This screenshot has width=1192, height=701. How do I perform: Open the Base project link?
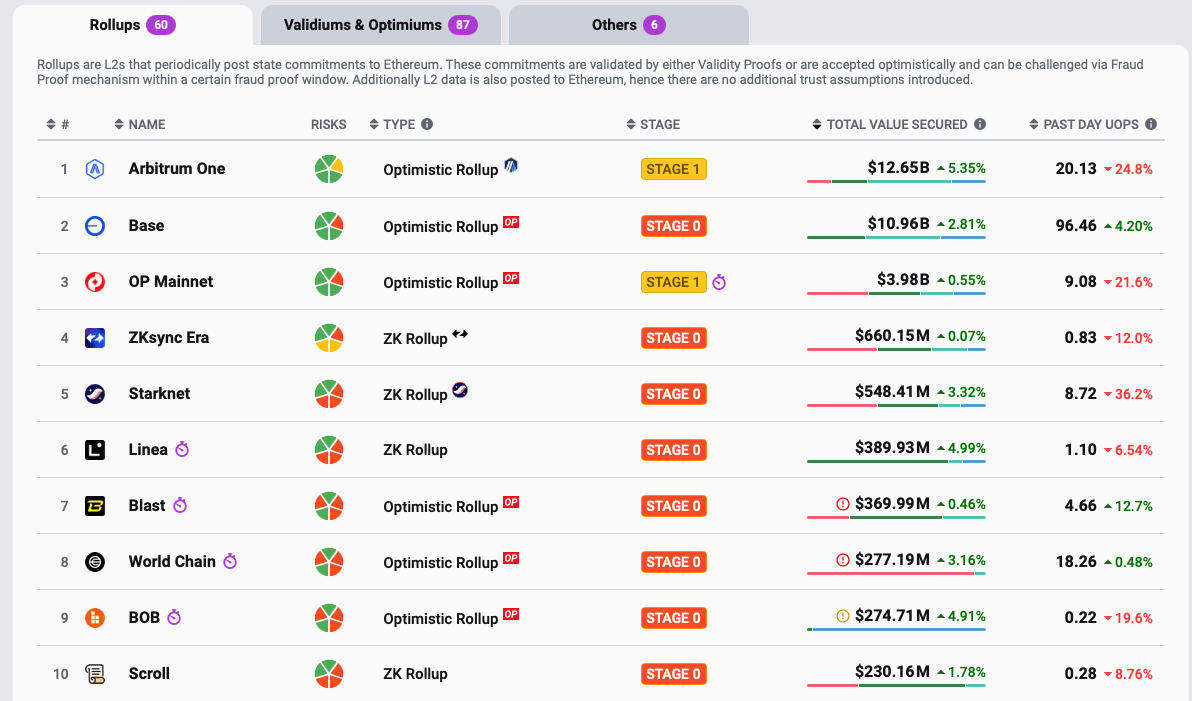(146, 226)
